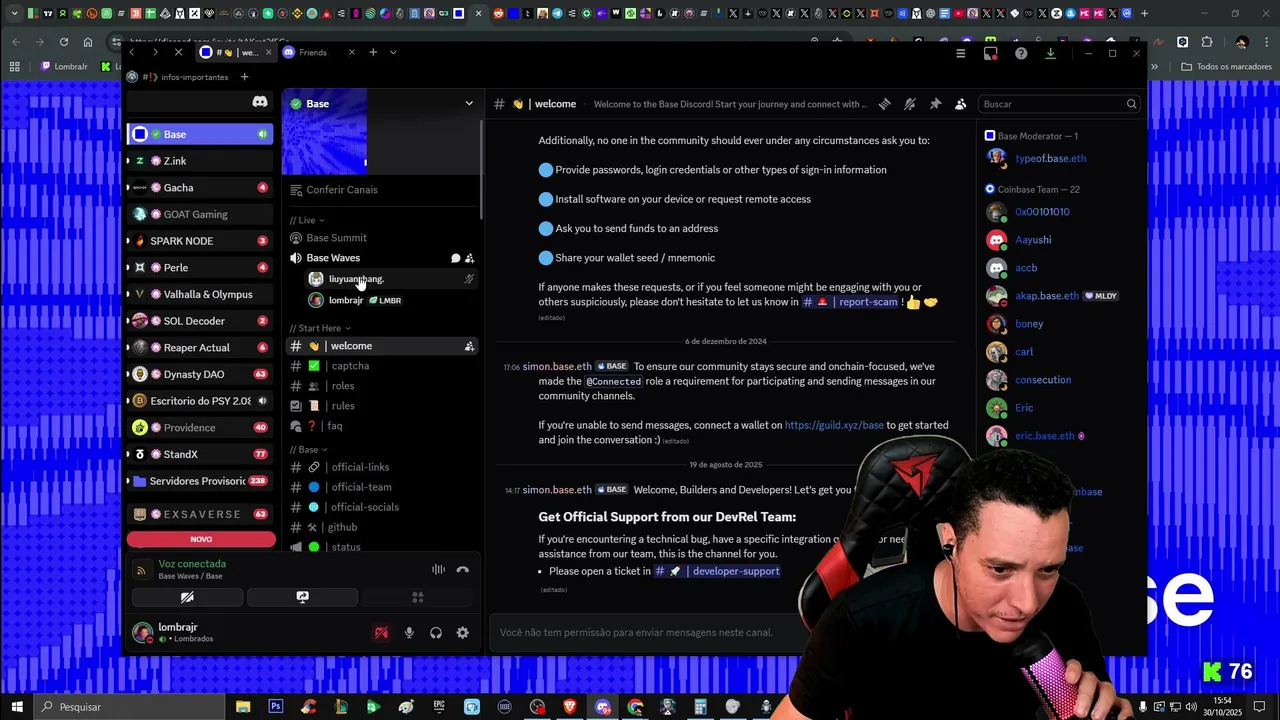Image resolution: width=1280 pixels, height=720 pixels.
Task: Open developer-support channel link
Action: click(717, 571)
